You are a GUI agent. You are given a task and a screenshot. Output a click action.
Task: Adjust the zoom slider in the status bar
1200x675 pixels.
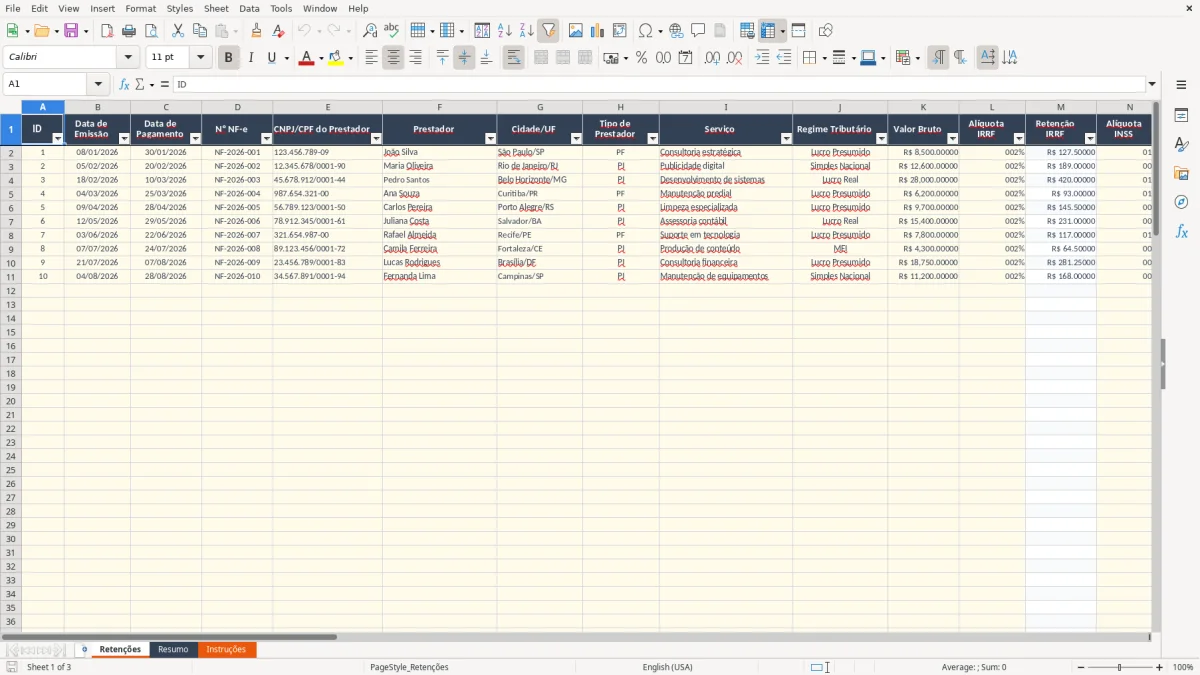click(x=1120, y=667)
